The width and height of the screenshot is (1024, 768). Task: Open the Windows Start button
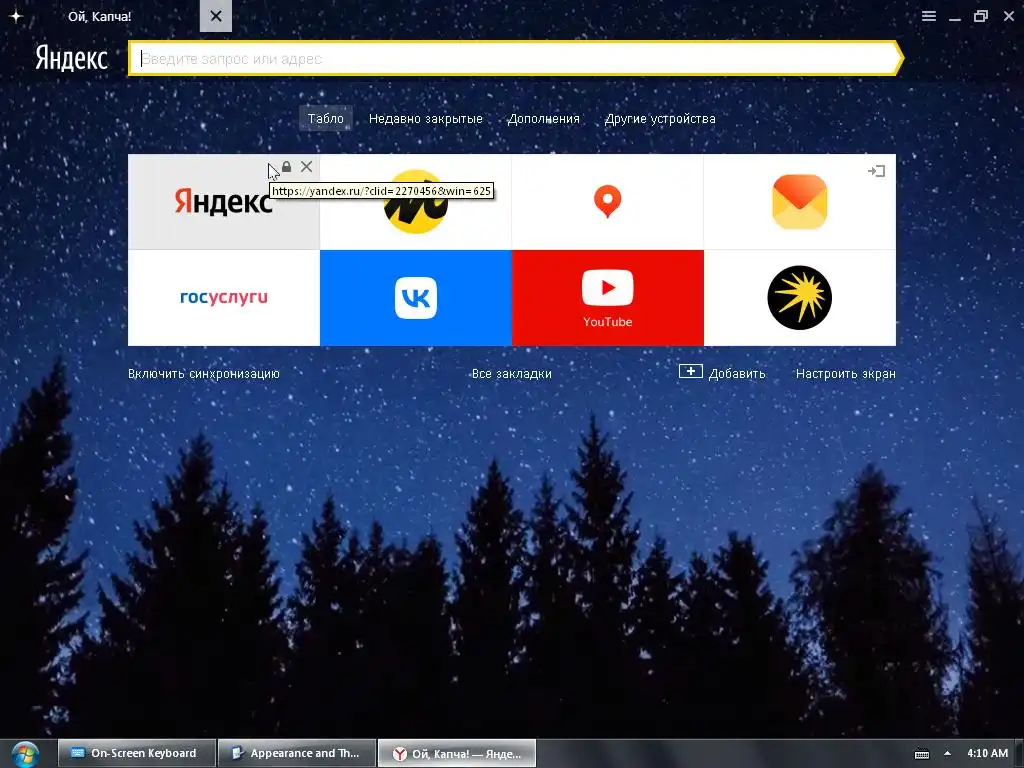click(x=25, y=754)
